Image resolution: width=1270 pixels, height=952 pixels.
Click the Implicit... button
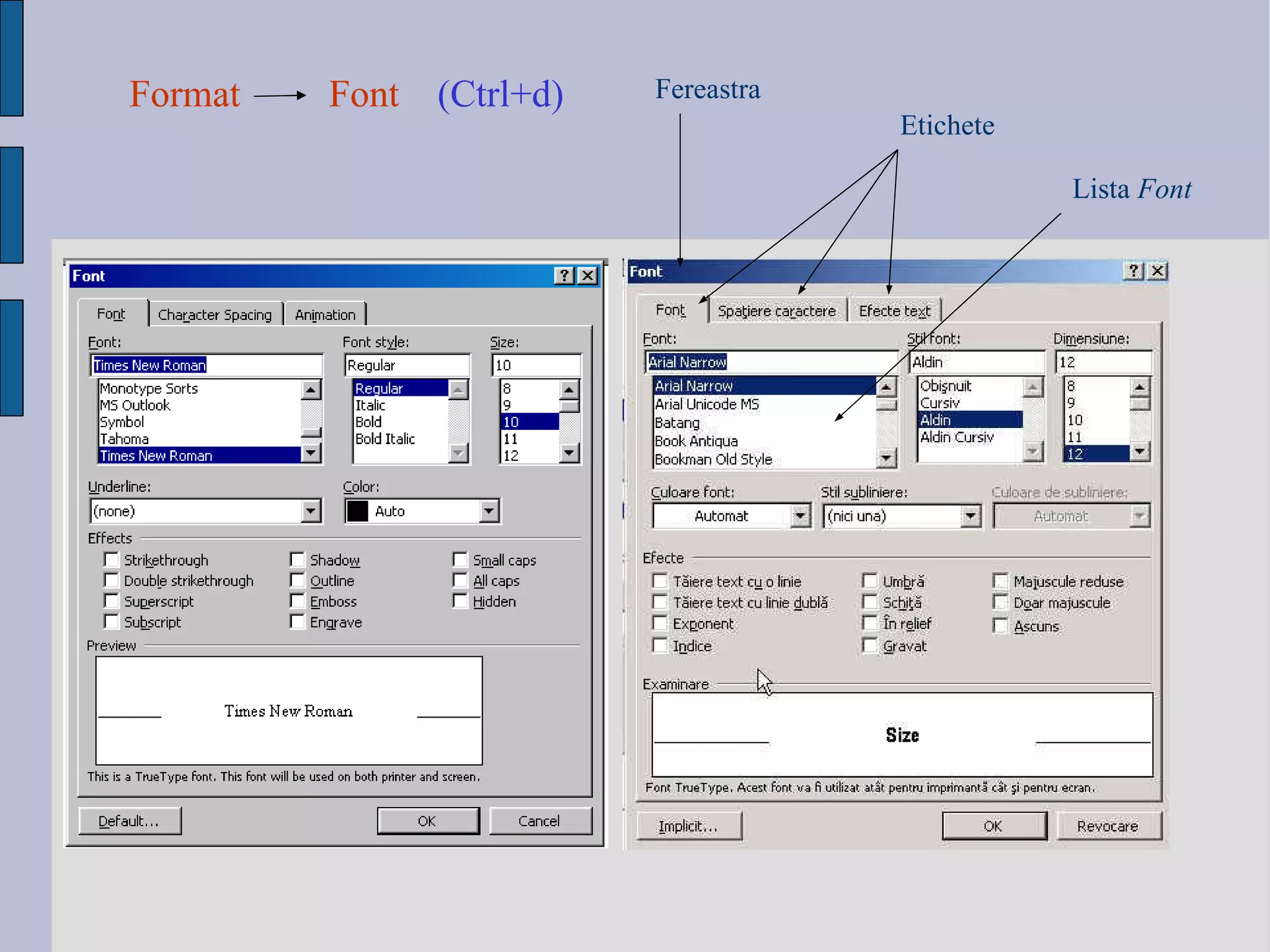tap(689, 825)
